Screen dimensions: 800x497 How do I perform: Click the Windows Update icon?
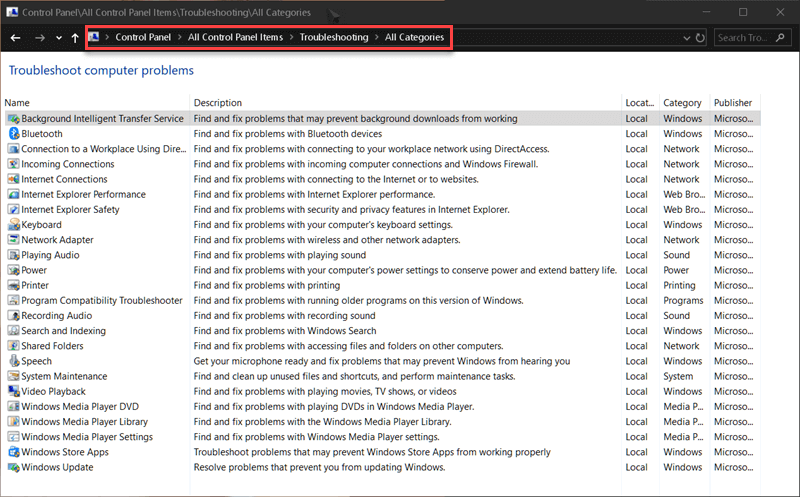point(14,467)
